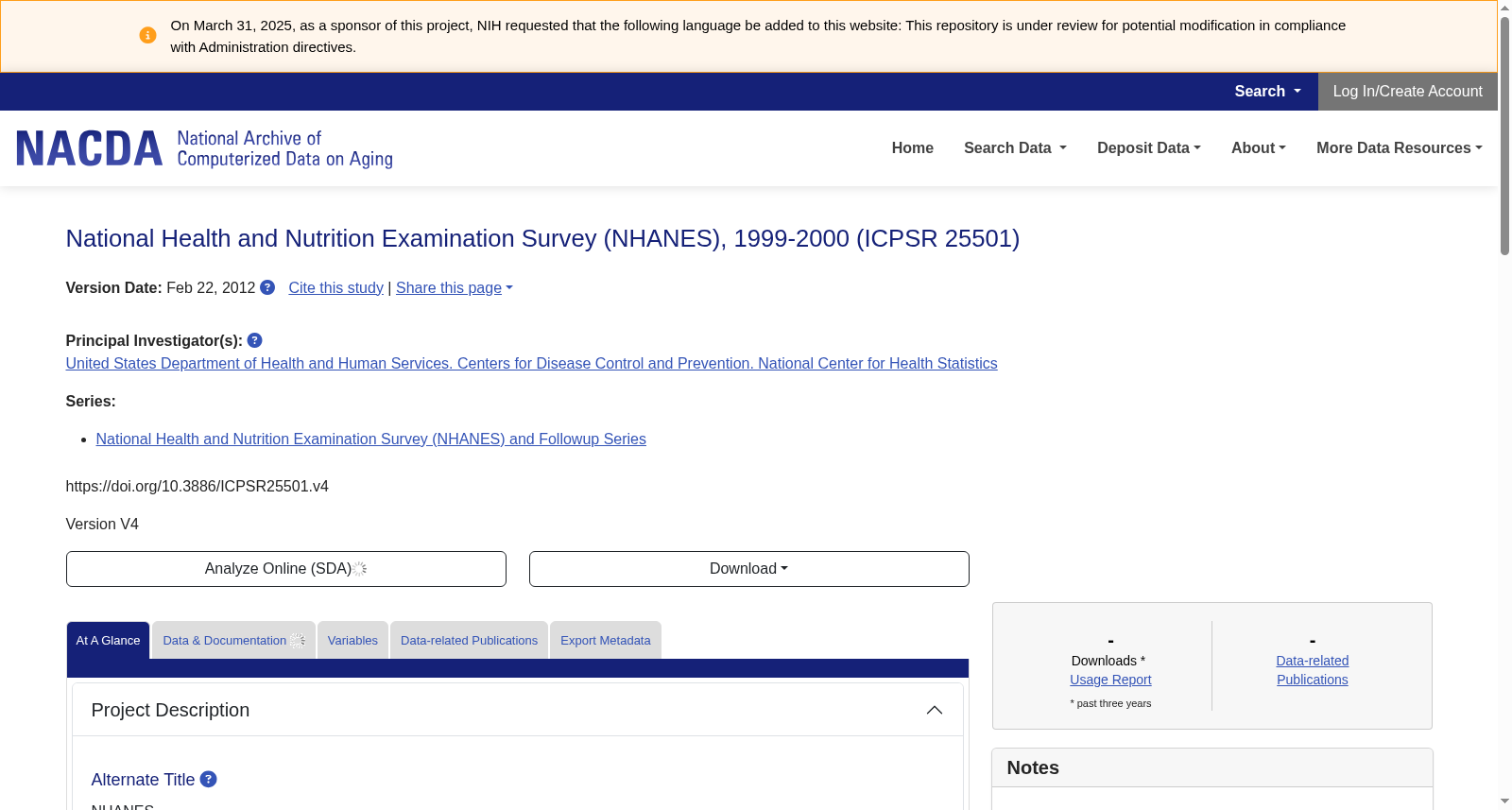Go to the Home page

pos(913,148)
